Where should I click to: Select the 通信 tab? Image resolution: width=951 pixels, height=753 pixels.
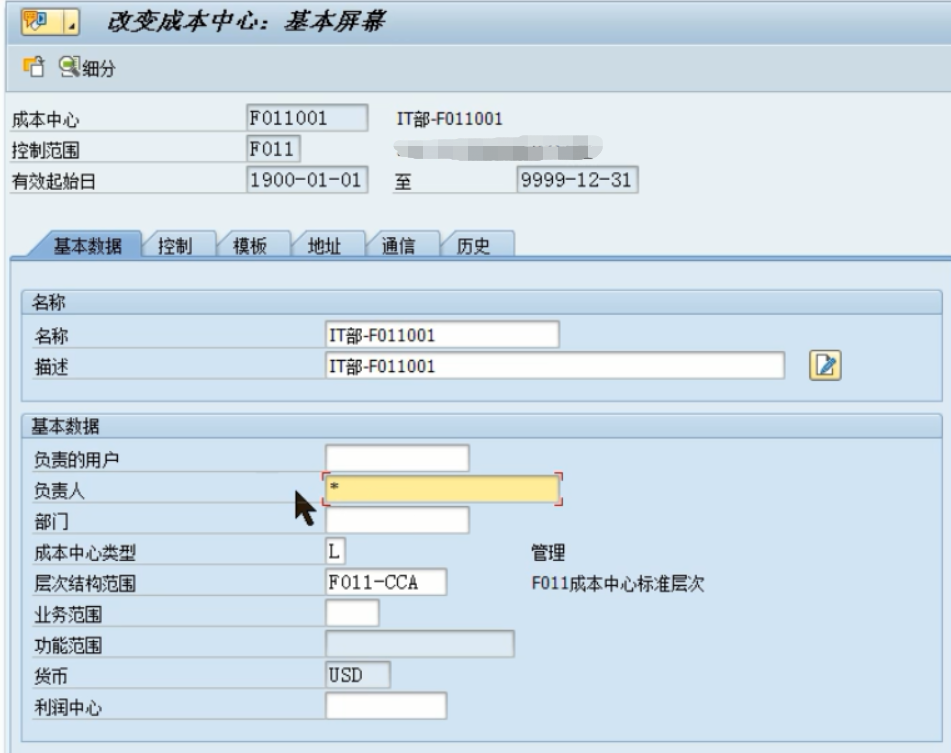point(398,246)
